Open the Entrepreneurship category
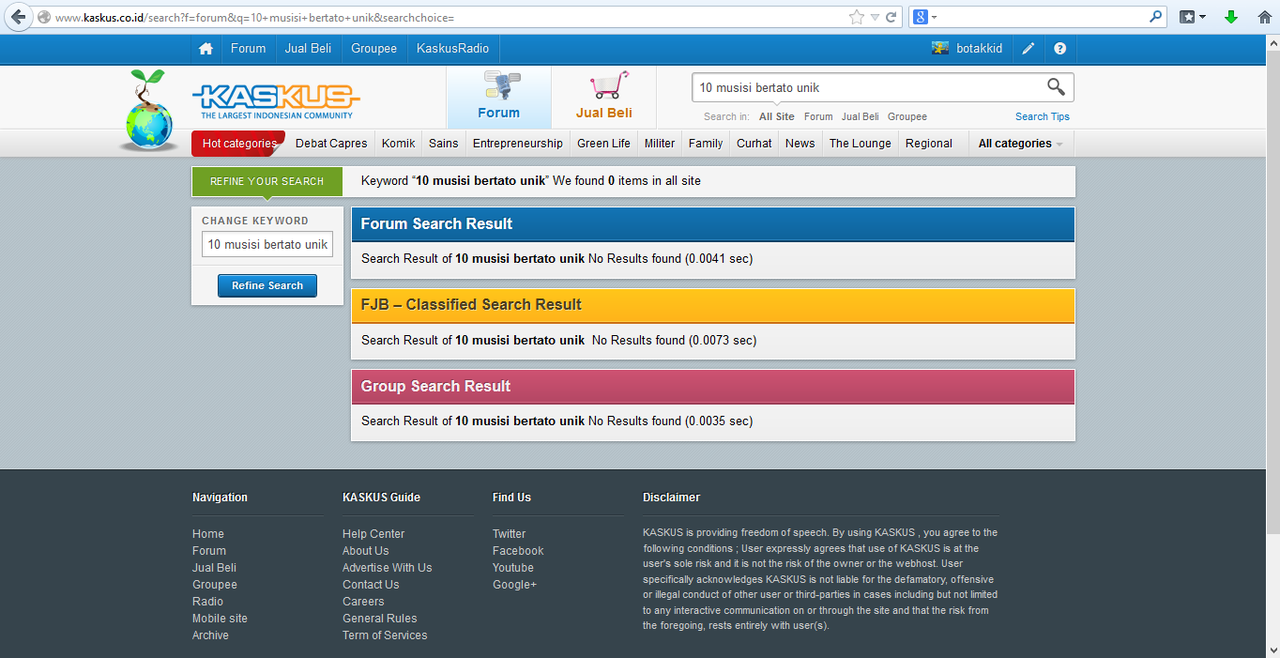Viewport: 1280px width, 658px height. (518, 144)
